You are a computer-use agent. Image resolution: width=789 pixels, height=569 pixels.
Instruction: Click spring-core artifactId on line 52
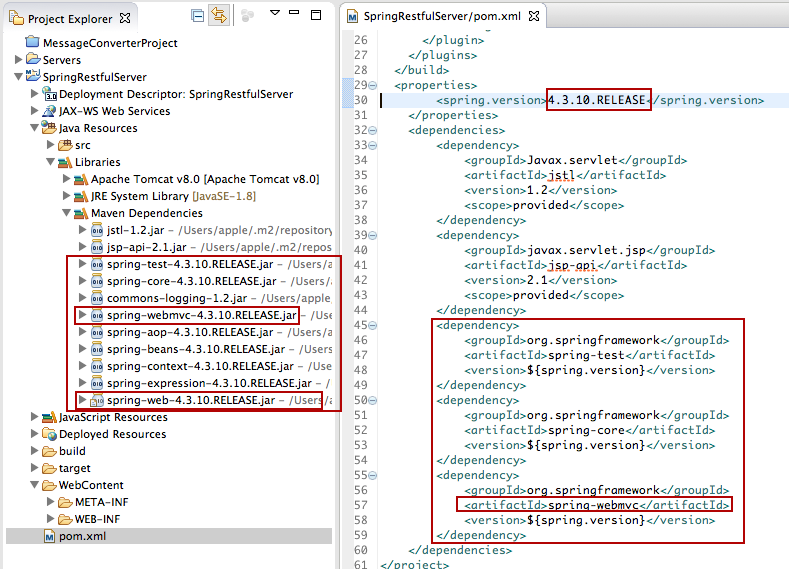tap(586, 430)
